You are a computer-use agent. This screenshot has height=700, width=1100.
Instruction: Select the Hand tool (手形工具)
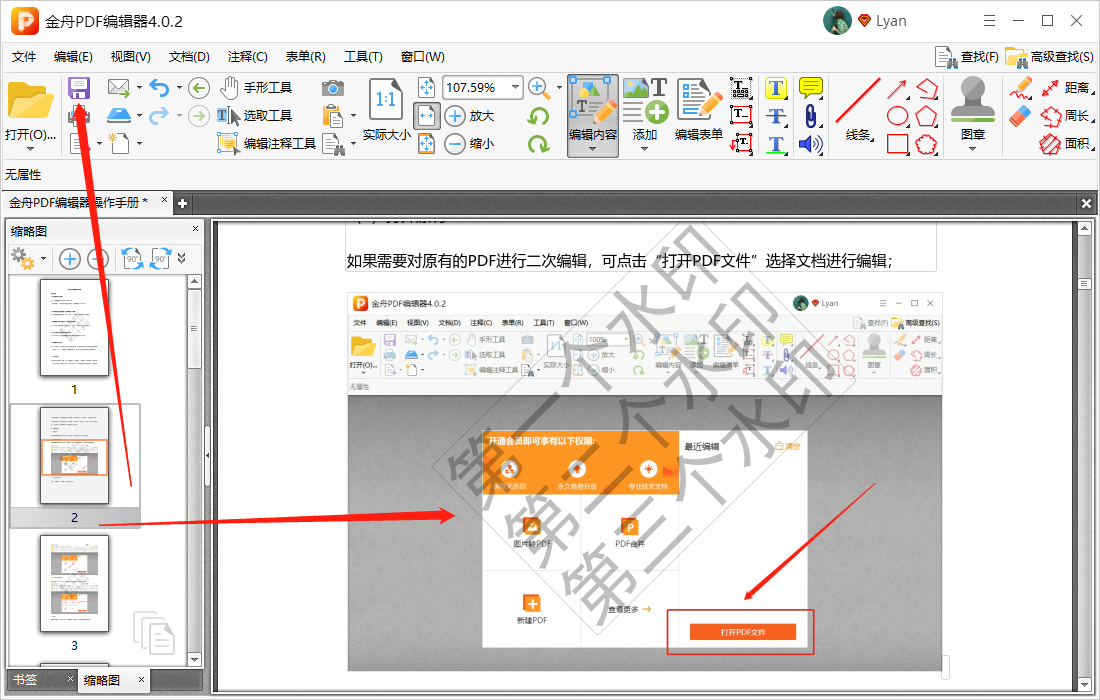[x=256, y=88]
